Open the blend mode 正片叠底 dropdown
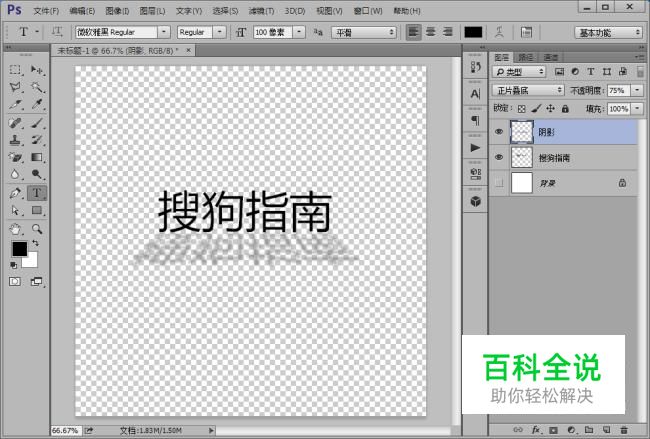The height and width of the screenshot is (439, 650). pyautogui.click(x=528, y=90)
